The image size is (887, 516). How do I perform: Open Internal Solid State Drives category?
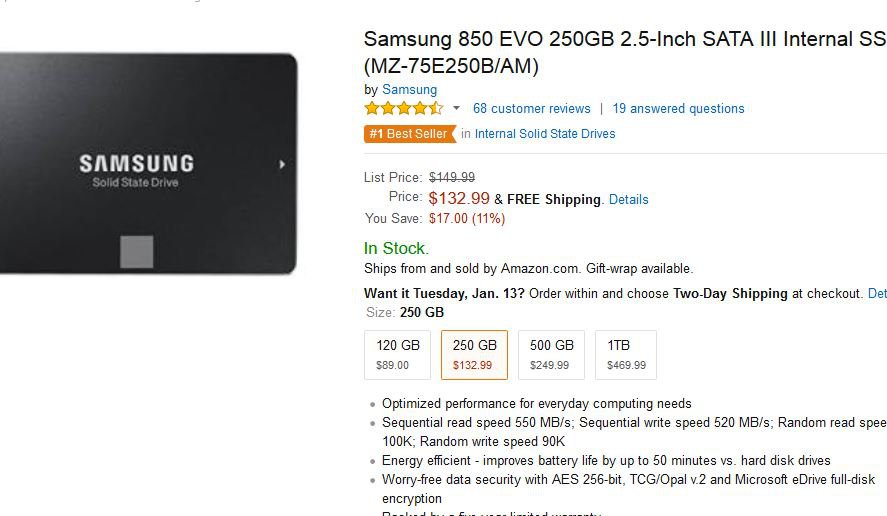coord(545,134)
